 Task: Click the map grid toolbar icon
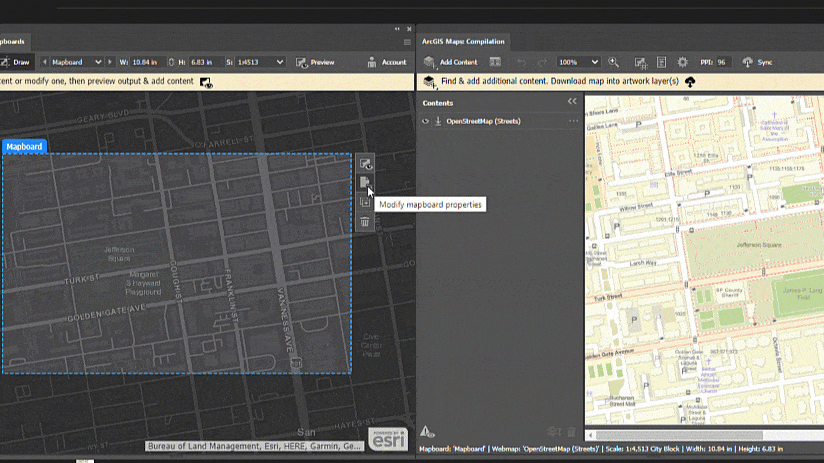641,63
